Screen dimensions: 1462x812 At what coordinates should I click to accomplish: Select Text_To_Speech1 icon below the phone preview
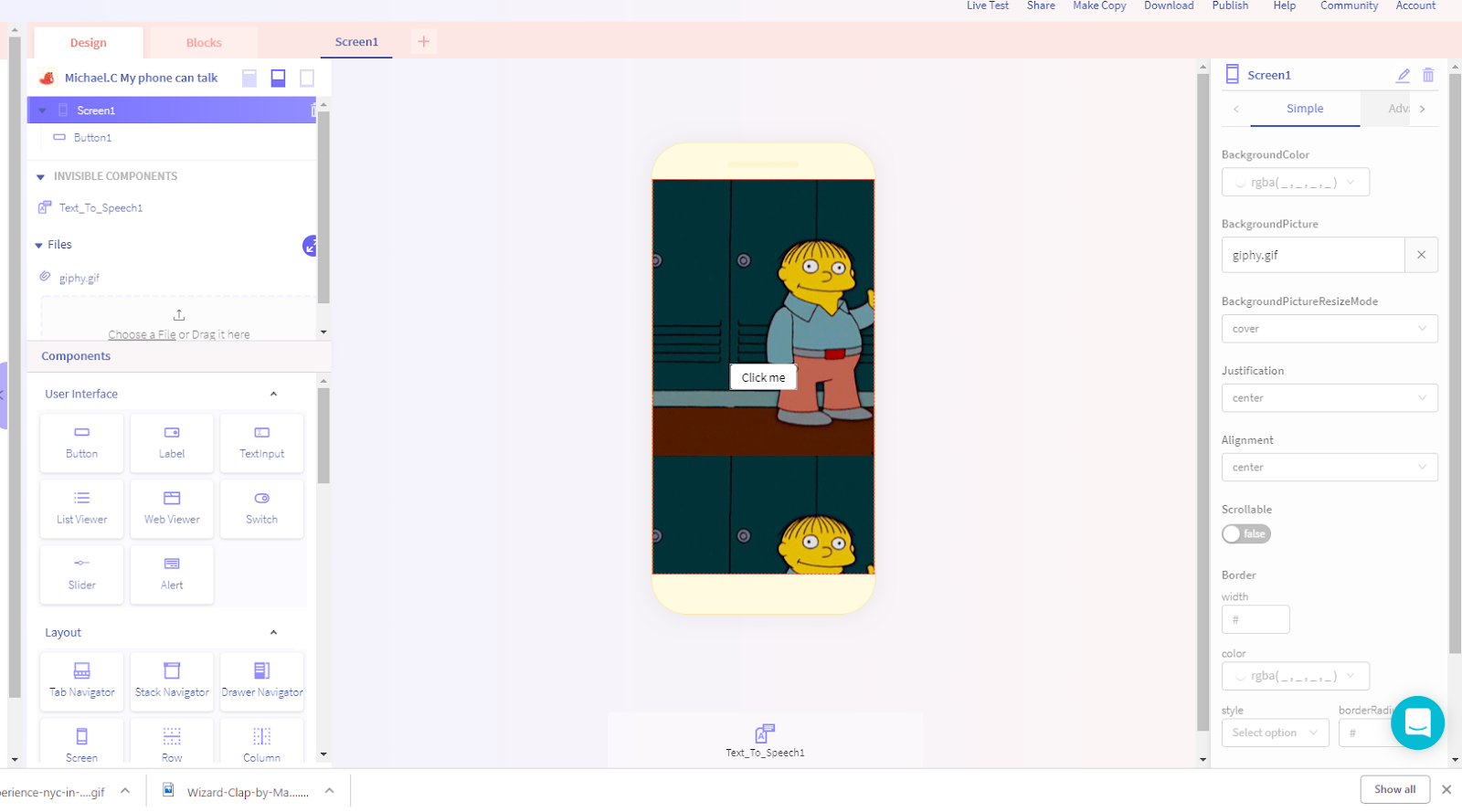coord(765,733)
